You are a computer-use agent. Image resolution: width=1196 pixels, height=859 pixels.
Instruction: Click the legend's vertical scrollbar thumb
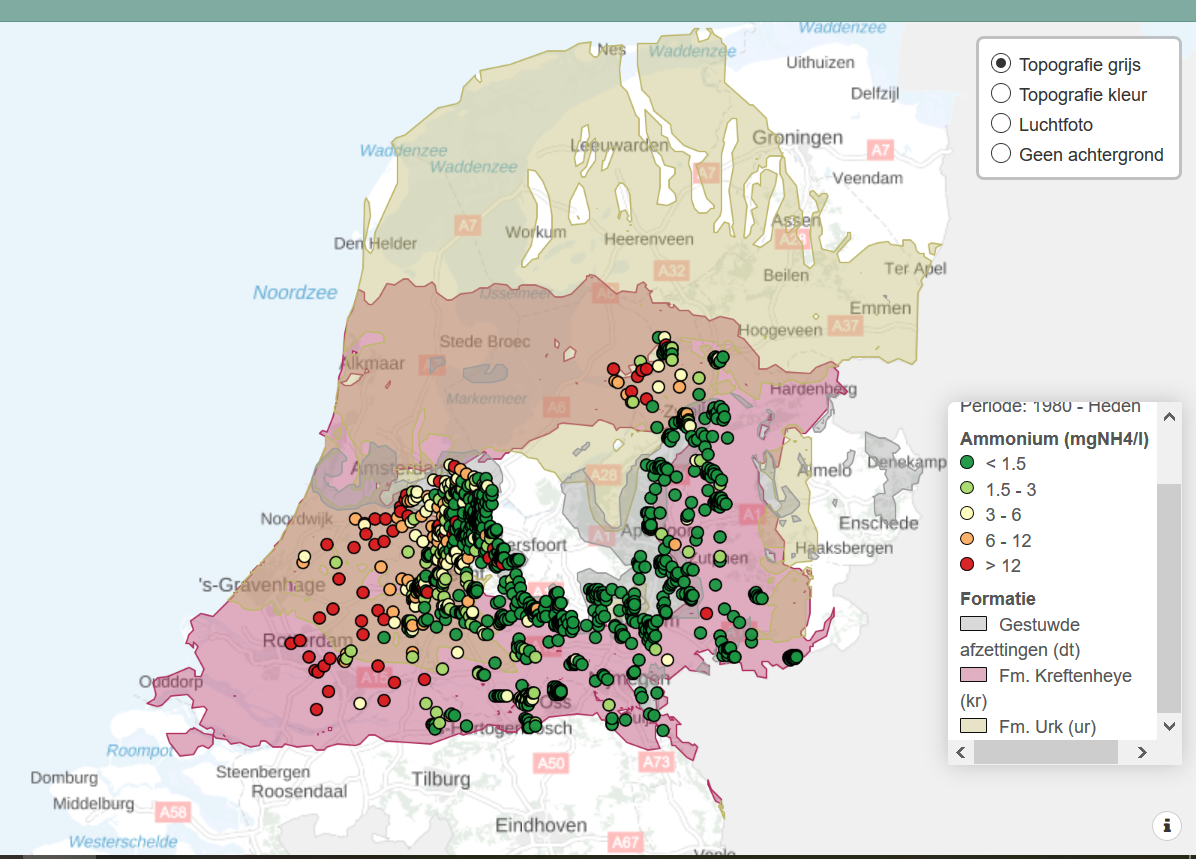click(1168, 597)
